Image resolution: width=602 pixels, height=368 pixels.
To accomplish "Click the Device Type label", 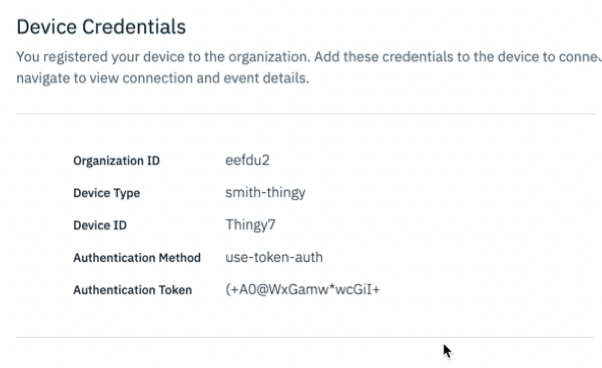I will click(106, 193).
